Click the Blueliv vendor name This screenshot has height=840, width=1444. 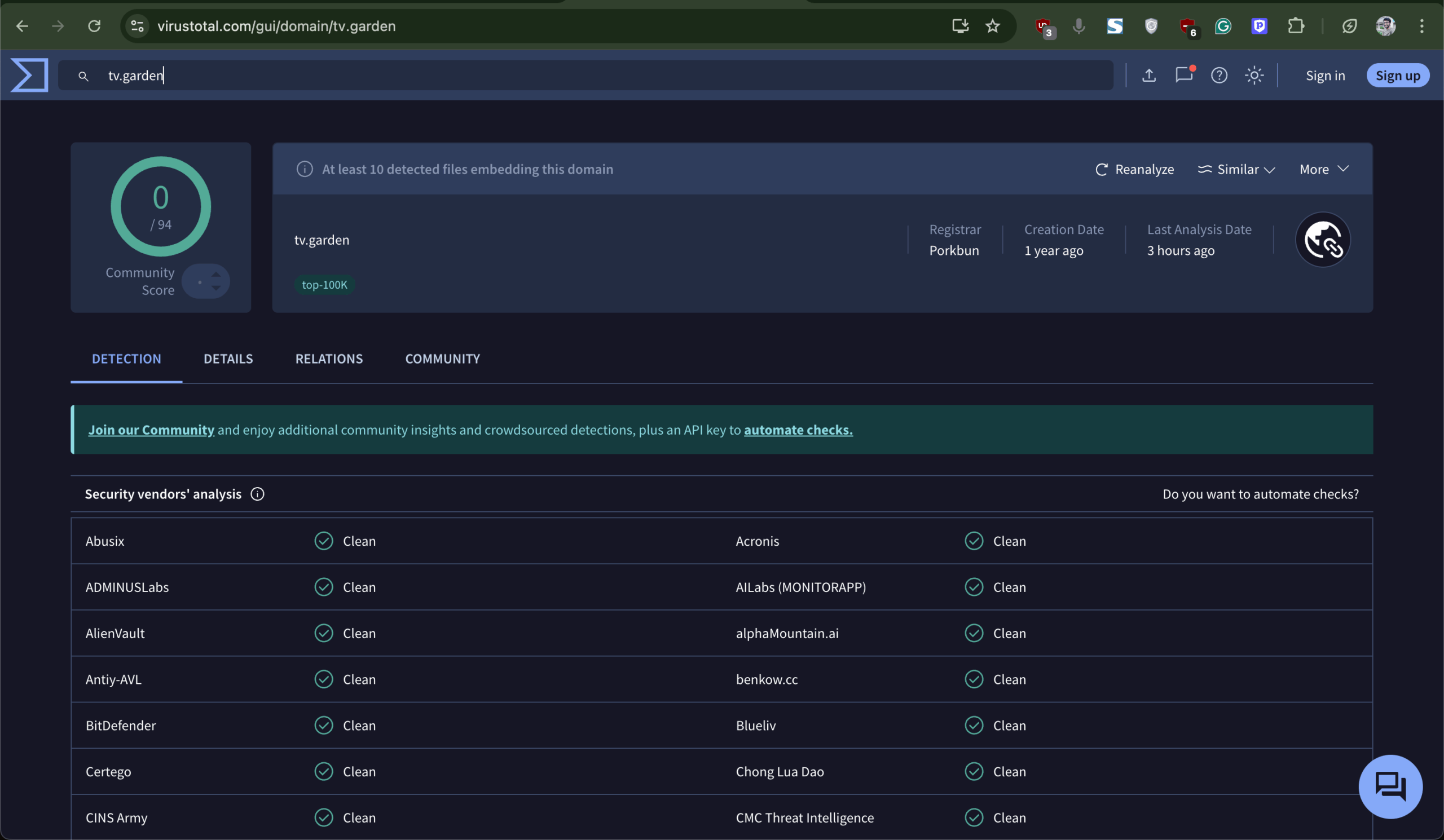(x=756, y=726)
